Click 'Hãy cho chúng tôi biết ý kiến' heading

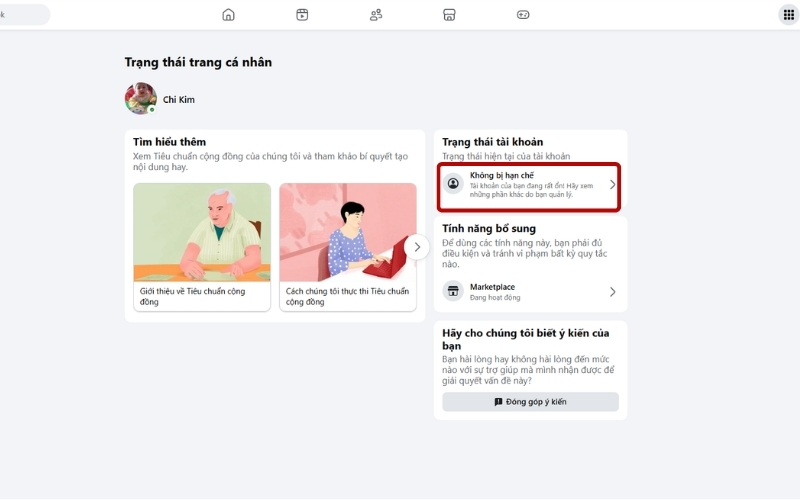(x=526, y=339)
